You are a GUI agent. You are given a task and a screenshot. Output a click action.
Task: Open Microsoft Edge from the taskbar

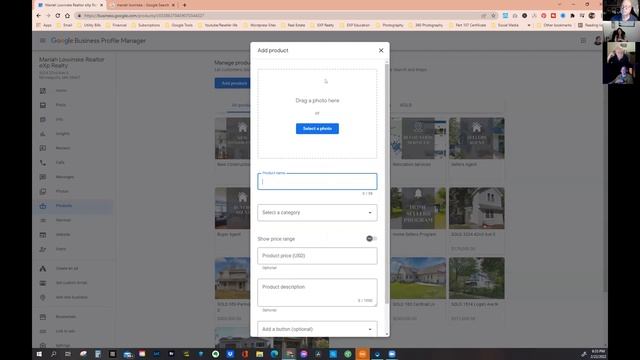pos(274,354)
